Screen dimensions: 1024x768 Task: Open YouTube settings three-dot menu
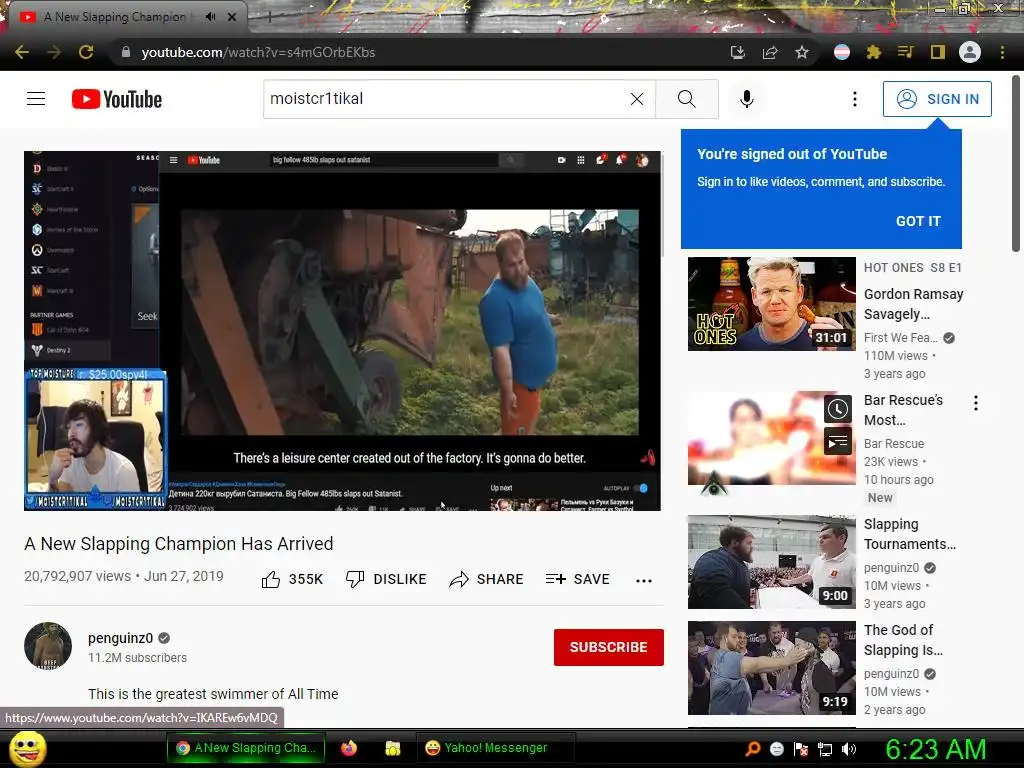[x=855, y=99]
